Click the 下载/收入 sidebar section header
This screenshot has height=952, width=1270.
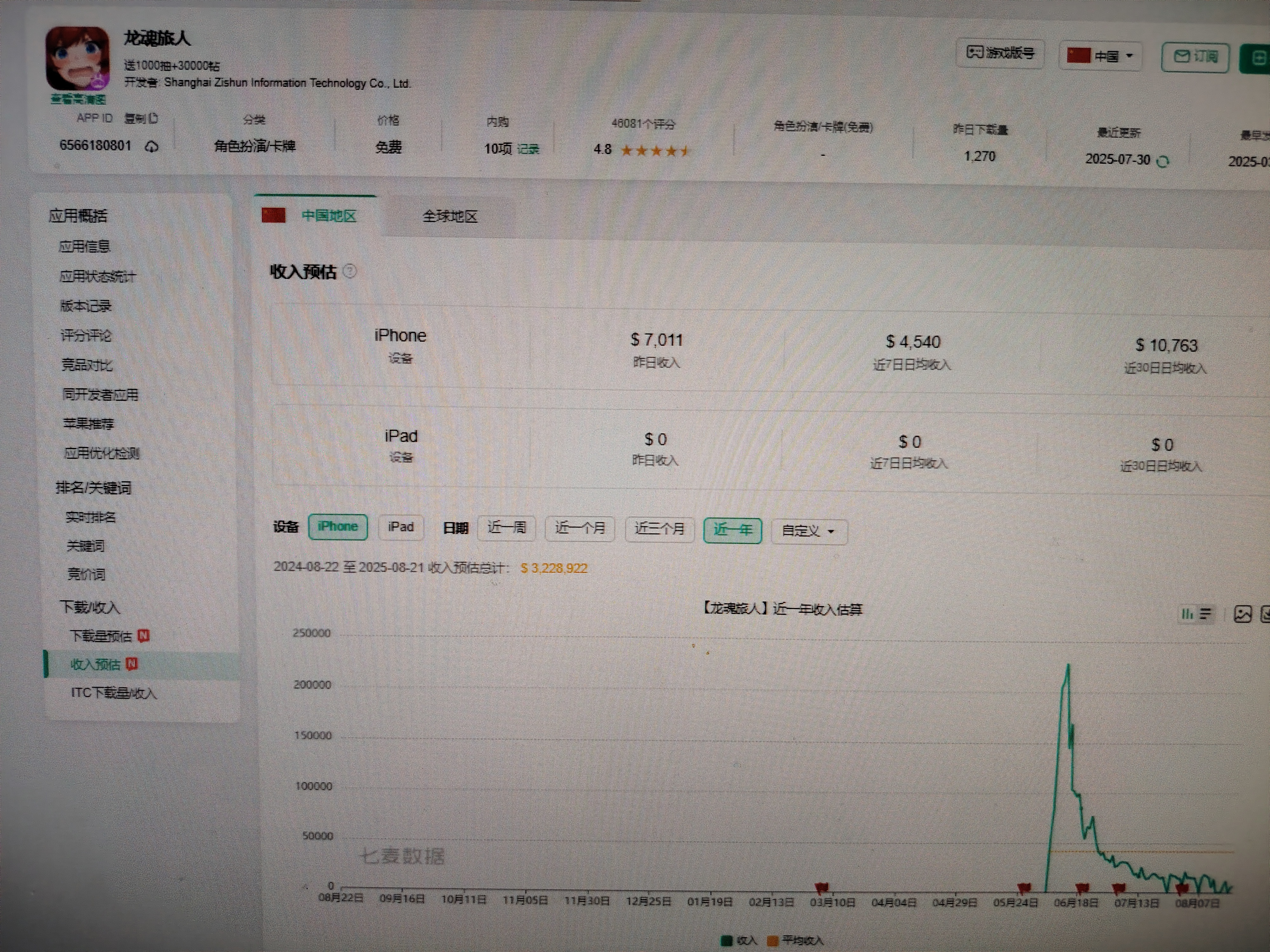[x=90, y=607]
